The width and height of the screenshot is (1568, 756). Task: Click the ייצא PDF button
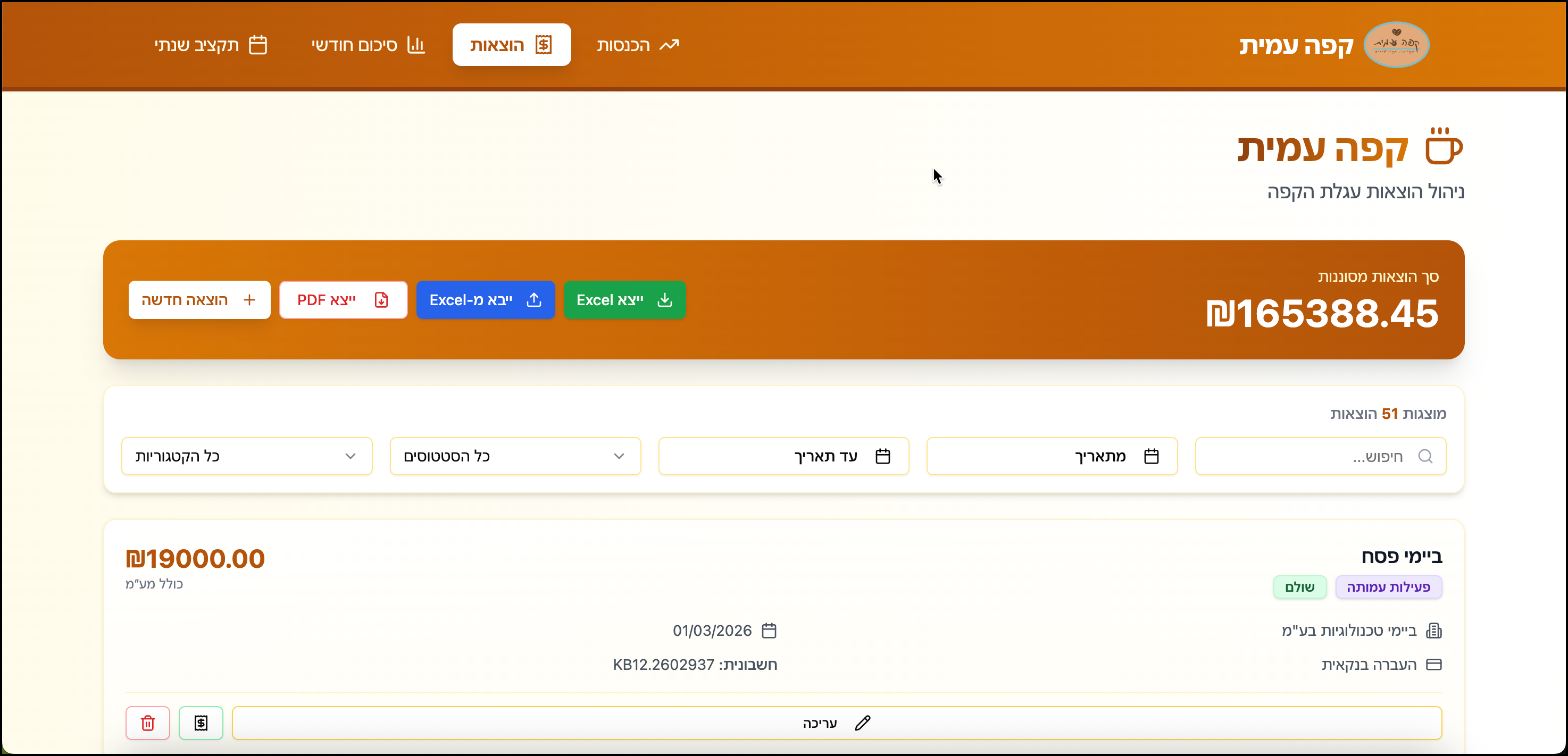(x=343, y=300)
